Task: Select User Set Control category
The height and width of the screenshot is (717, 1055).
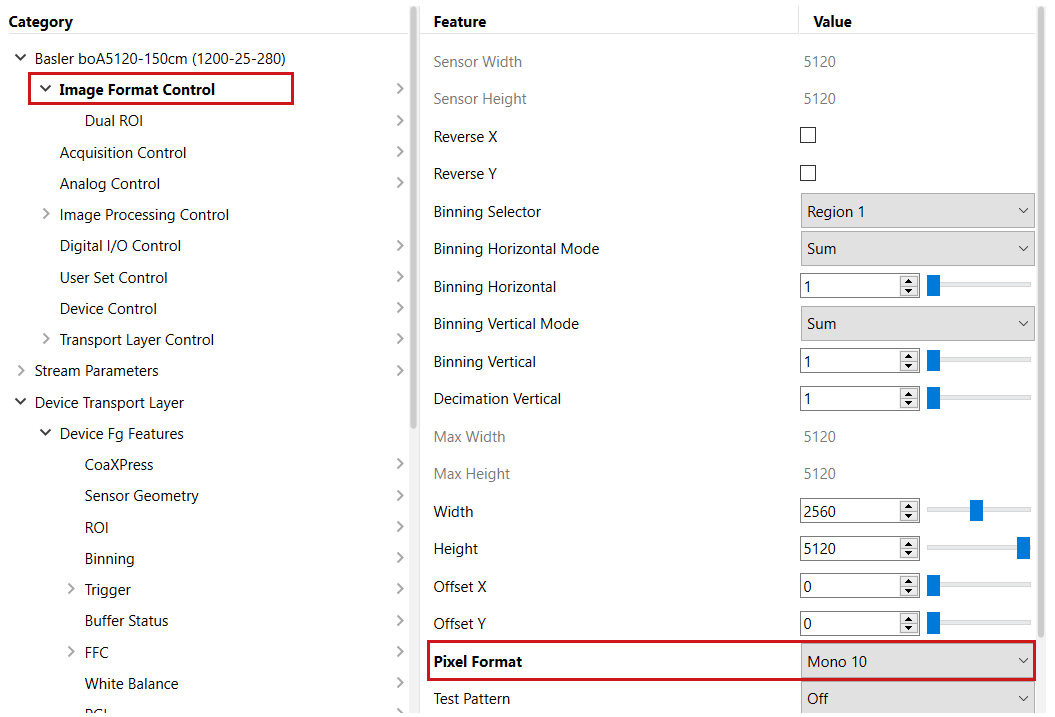Action: pyautogui.click(x=113, y=278)
